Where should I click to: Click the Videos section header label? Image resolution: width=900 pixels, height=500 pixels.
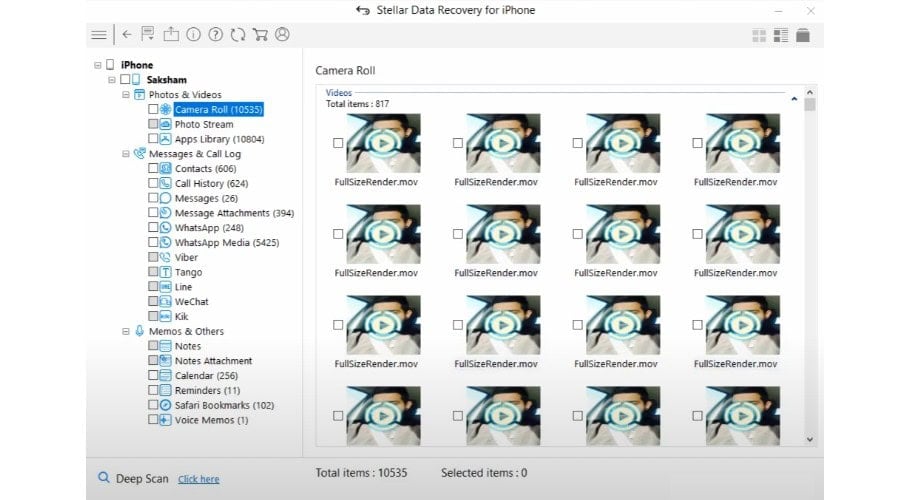[339, 92]
